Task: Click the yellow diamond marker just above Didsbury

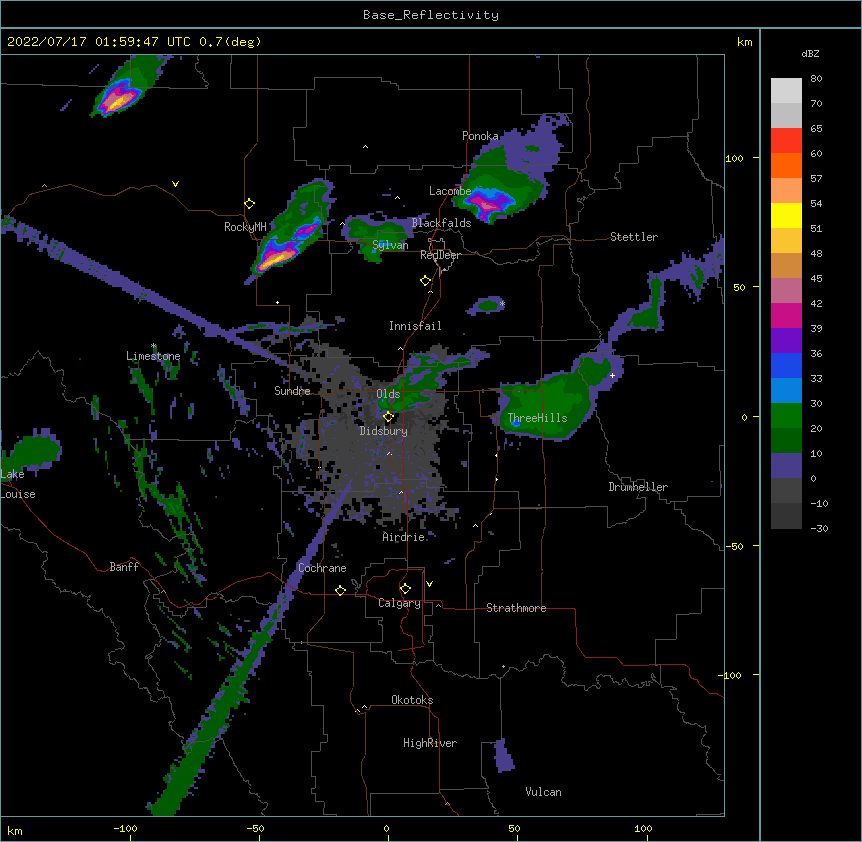Action: (x=388, y=417)
